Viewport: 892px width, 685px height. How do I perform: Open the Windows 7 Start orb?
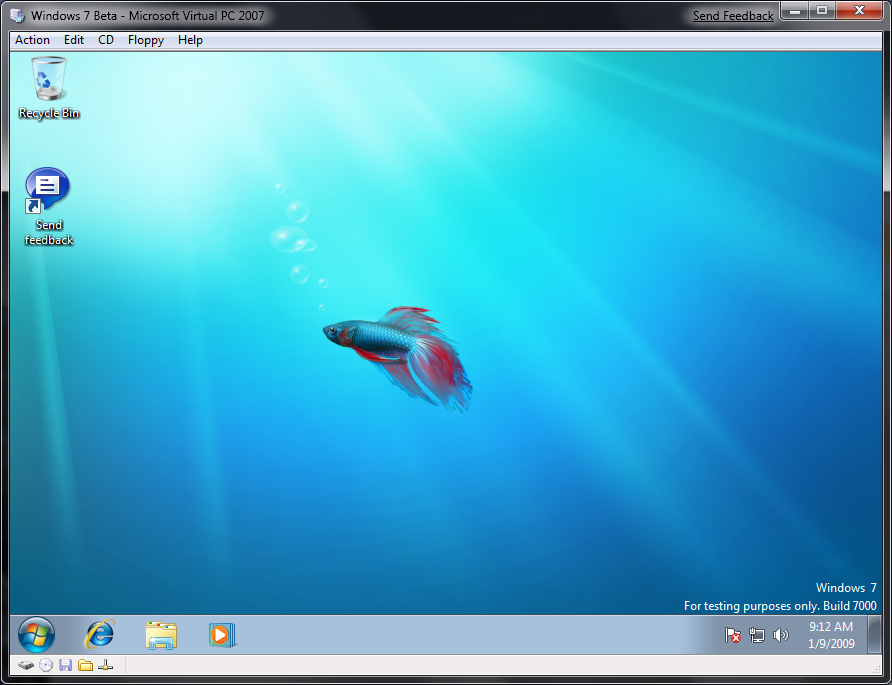point(36,634)
